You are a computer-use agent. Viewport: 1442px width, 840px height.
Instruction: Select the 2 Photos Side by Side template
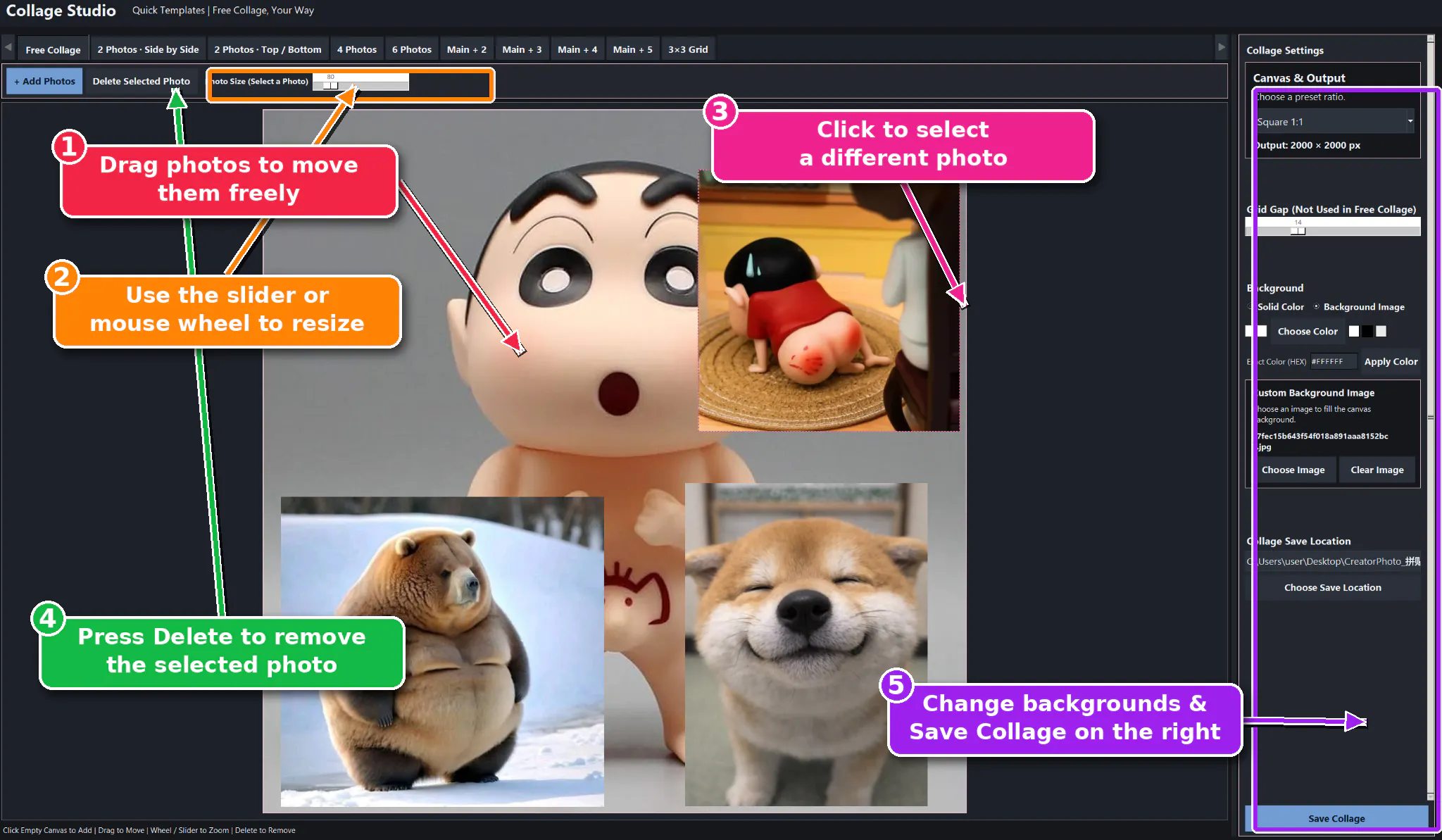click(x=148, y=49)
